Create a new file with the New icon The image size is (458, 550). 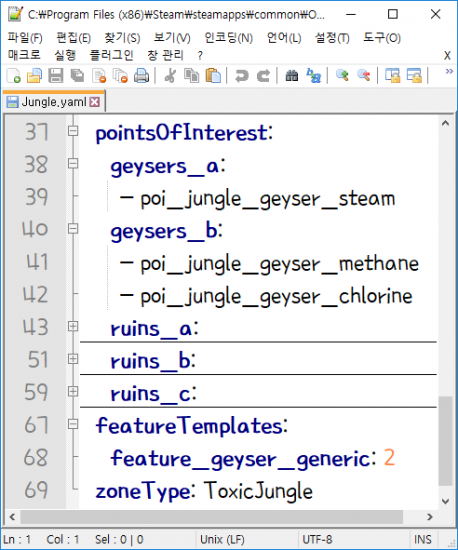pos(14,75)
